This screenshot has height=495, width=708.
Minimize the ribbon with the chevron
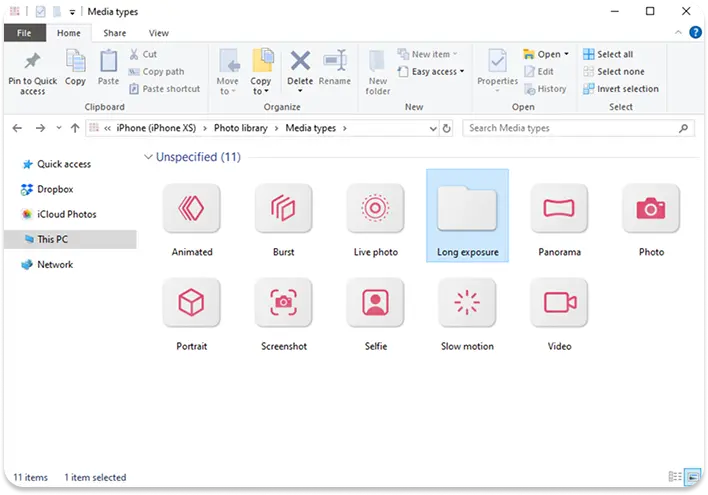click(678, 33)
